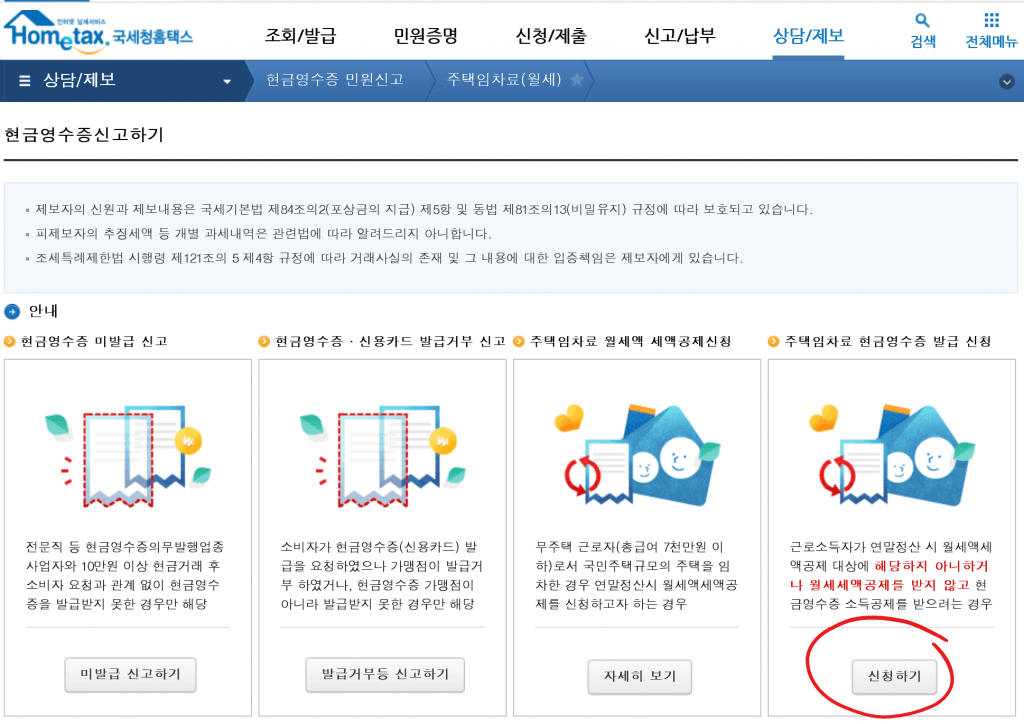Click the highlighted 상담/제보 menu item
The height and width of the screenshot is (724, 1024).
point(811,33)
